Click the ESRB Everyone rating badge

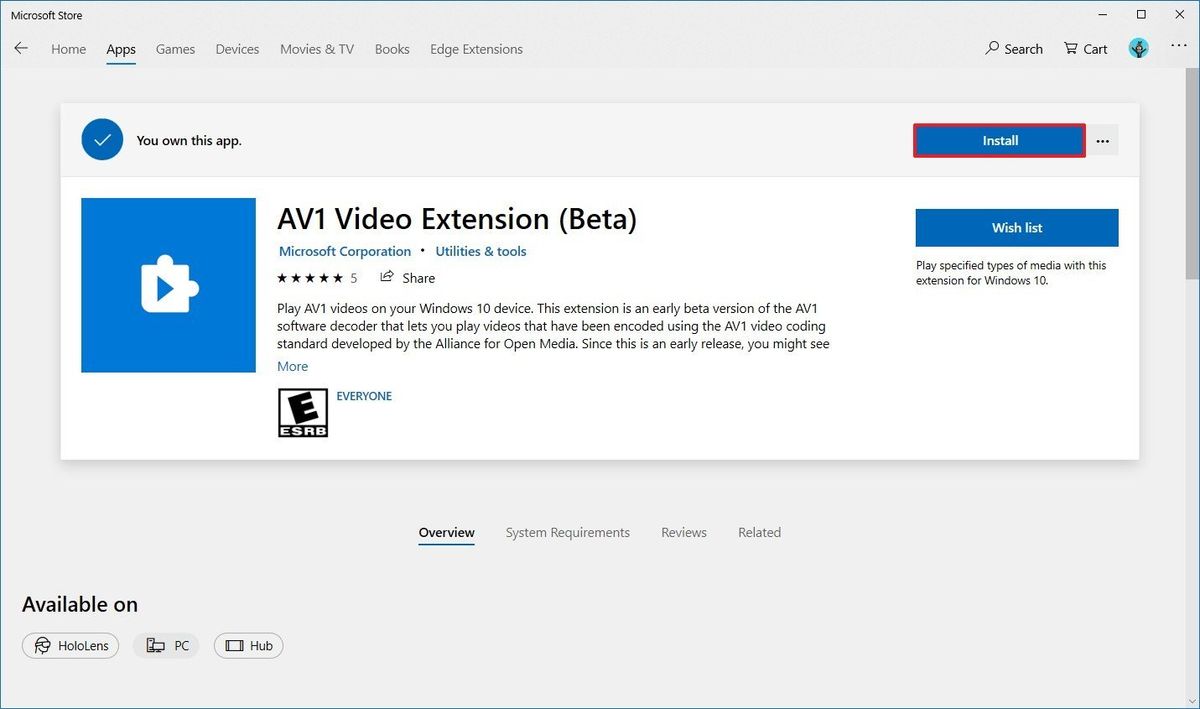(x=302, y=412)
